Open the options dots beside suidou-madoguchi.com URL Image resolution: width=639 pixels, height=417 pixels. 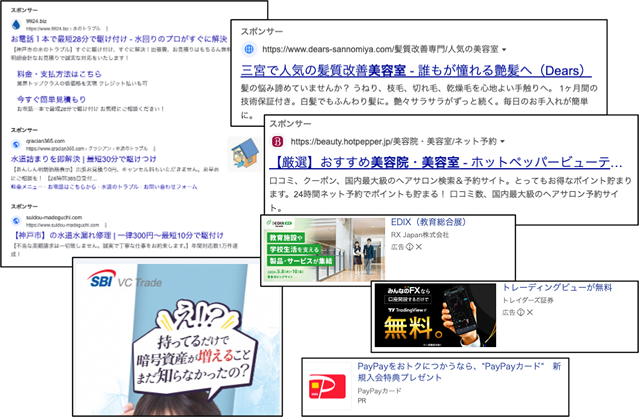[106, 225]
